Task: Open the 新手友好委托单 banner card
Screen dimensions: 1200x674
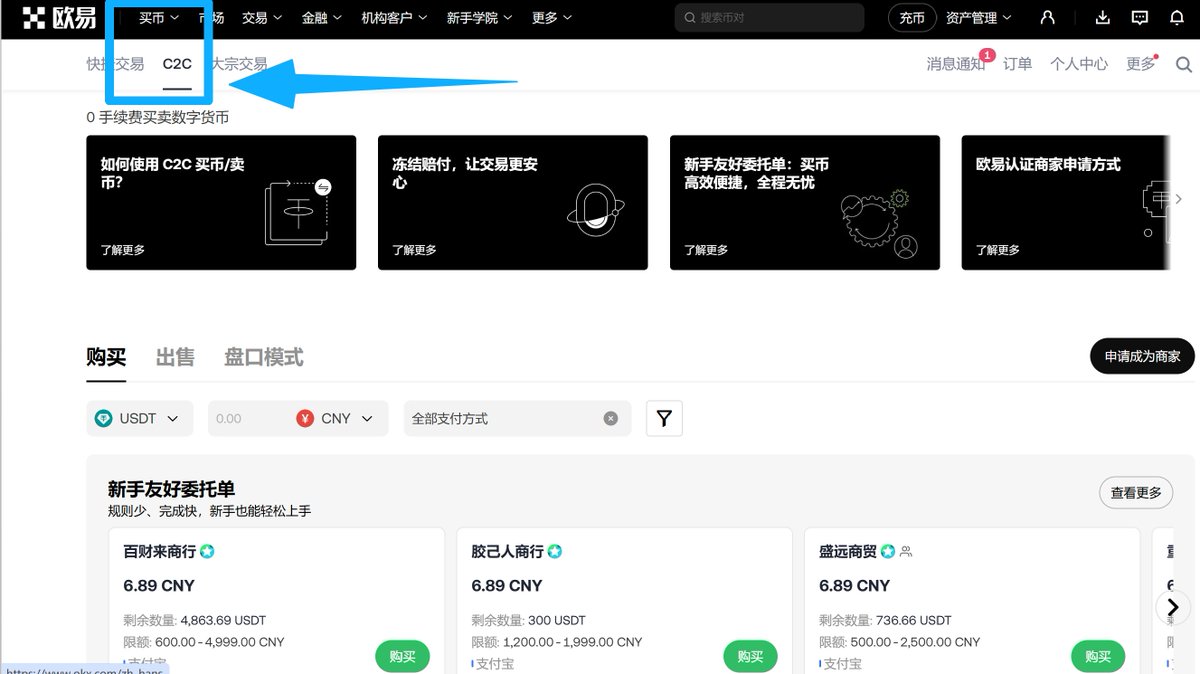Action: click(x=805, y=203)
